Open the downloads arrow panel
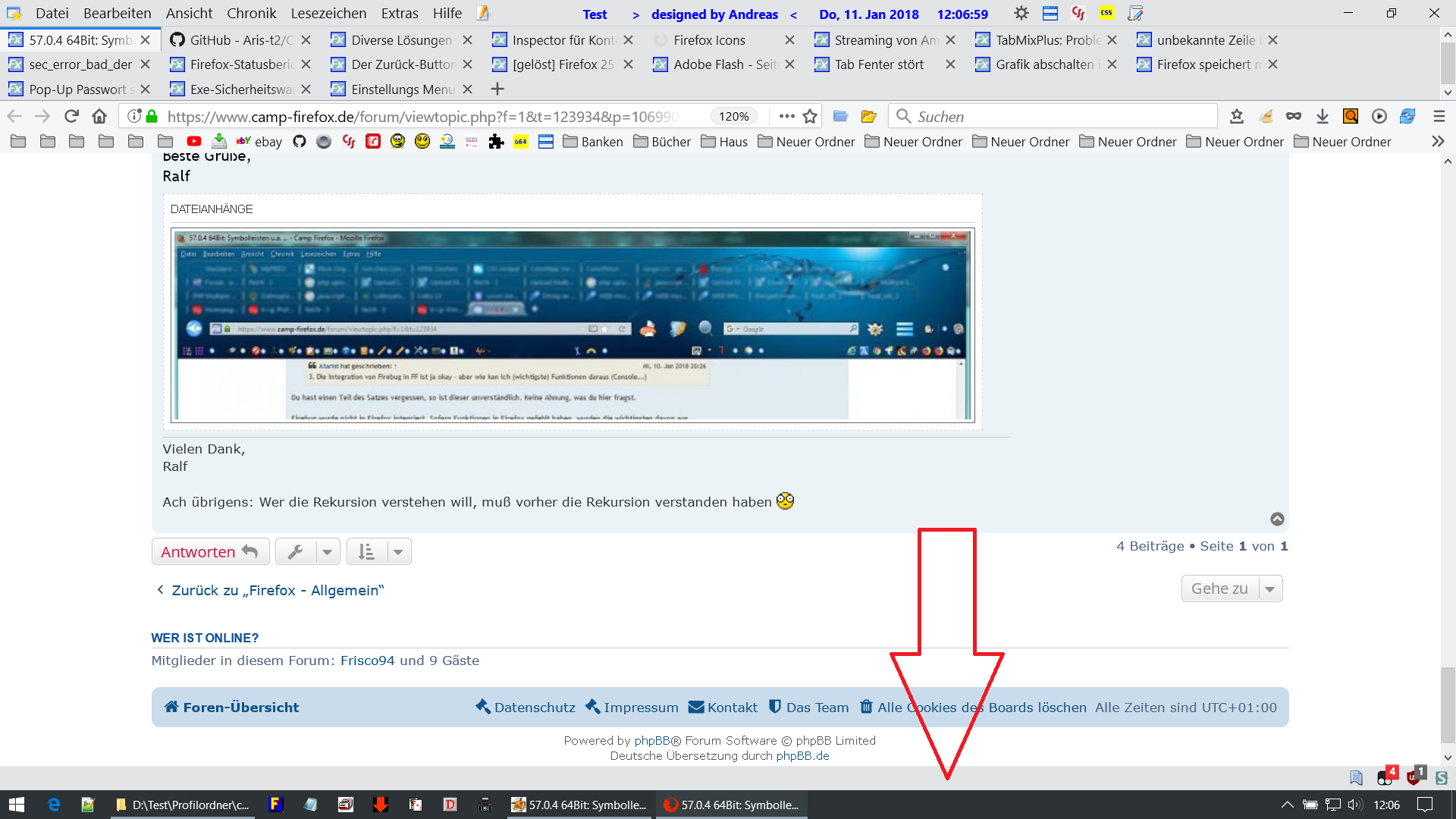 point(1322,116)
